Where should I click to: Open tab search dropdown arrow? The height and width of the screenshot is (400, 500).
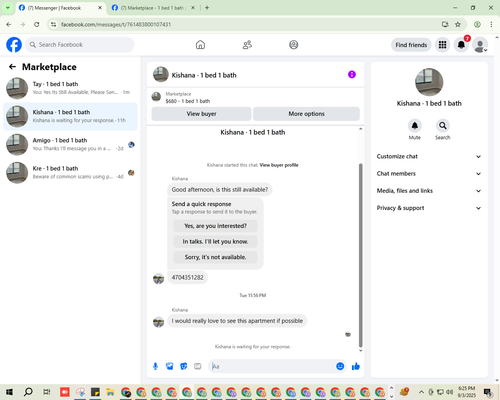click(x=8, y=8)
